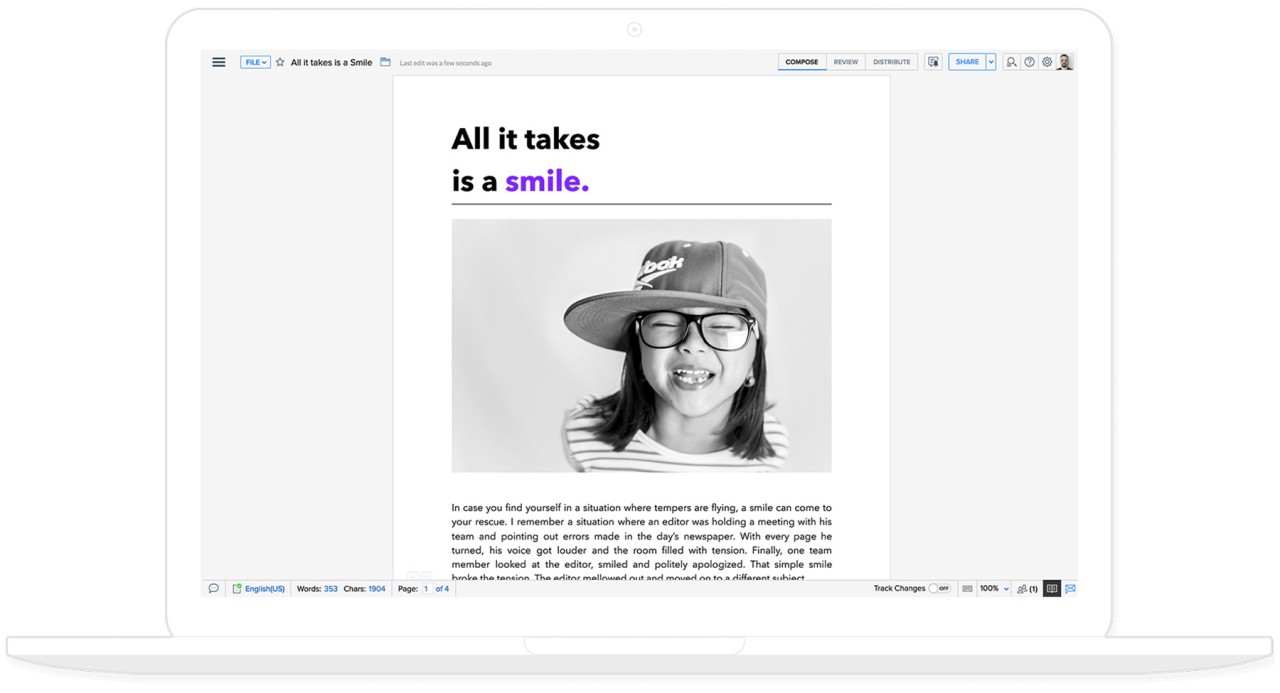Open the 100% zoom dropdown
This screenshot has height=693, width=1280.
pos(994,589)
